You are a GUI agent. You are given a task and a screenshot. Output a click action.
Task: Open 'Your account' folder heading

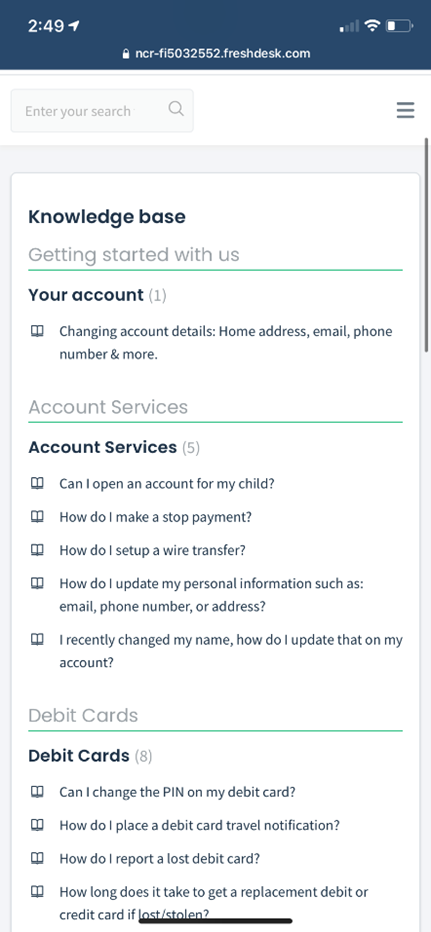86,295
